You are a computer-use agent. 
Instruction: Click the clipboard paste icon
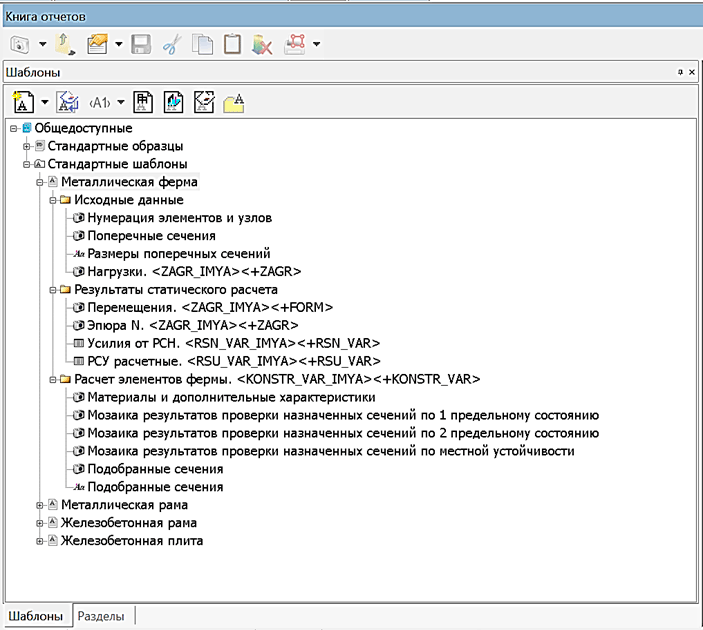[232, 45]
